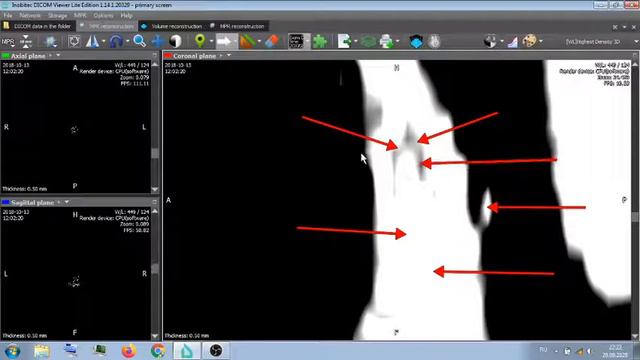This screenshot has width=640, height=360.
Task: Select the white arrow annotation tool
Action: pyautogui.click(x=224, y=41)
